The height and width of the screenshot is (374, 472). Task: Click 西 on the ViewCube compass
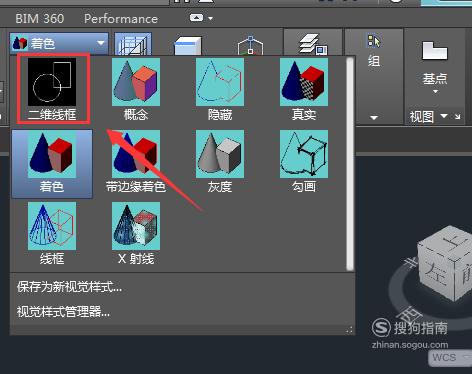(x=410, y=315)
